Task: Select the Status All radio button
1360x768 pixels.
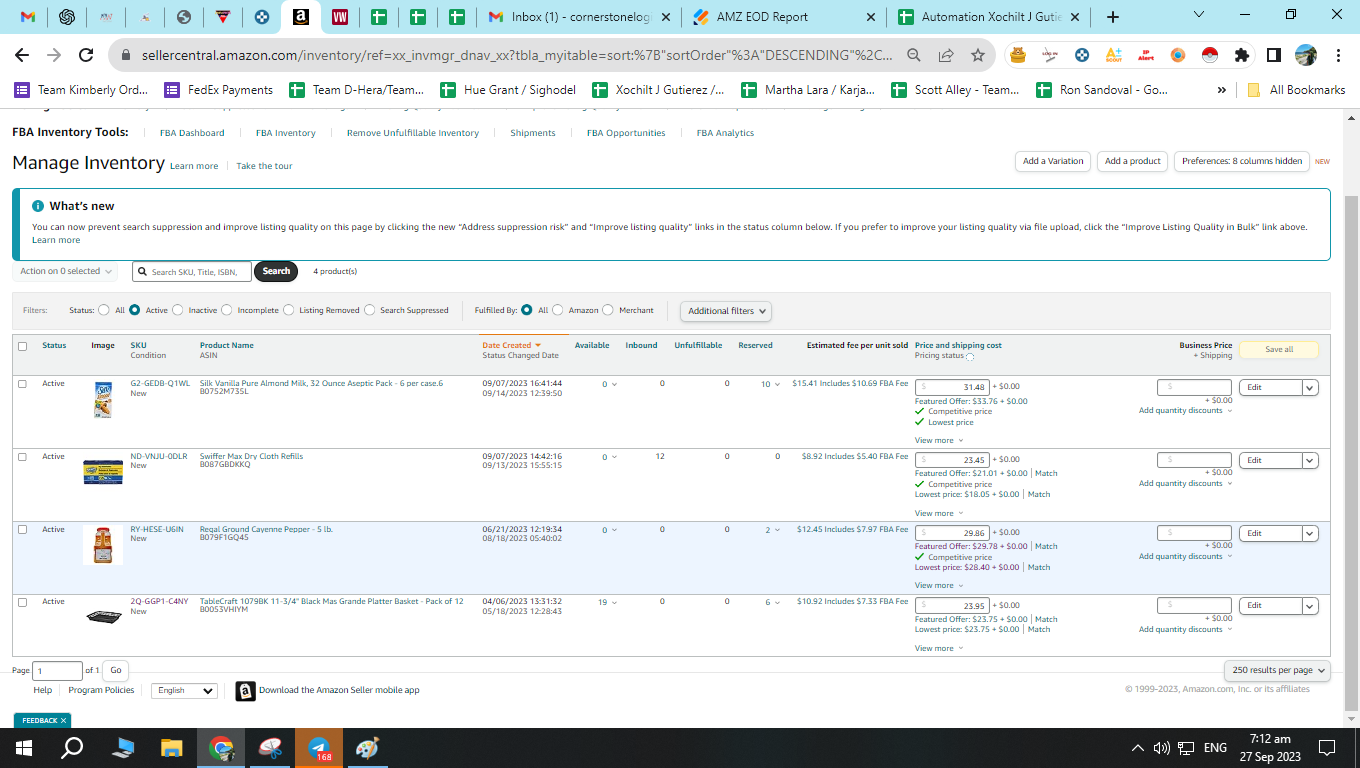Action: pos(104,310)
